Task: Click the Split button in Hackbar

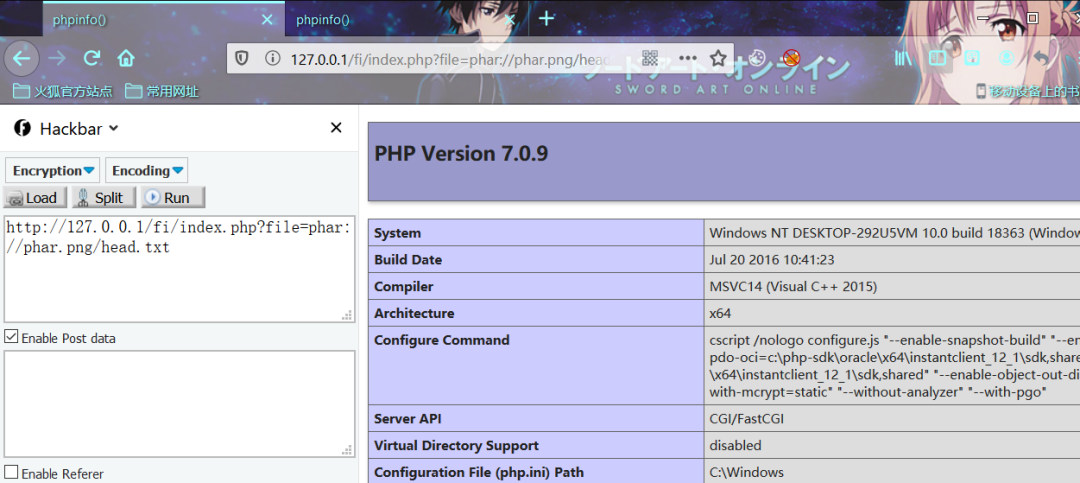Action: pyautogui.click(x=104, y=198)
